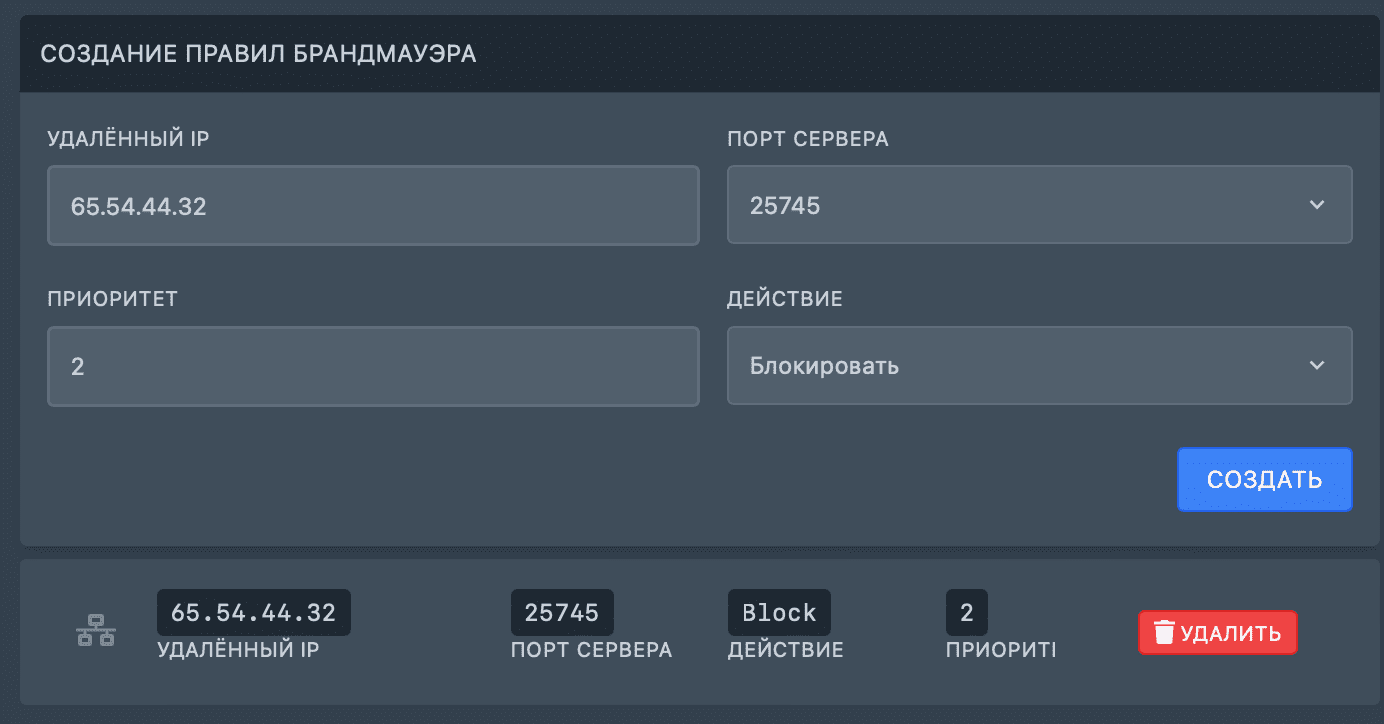The height and width of the screenshot is (724, 1384).
Task: Click the 65.54.44.32 badge in the rule row
Action: (x=254, y=612)
